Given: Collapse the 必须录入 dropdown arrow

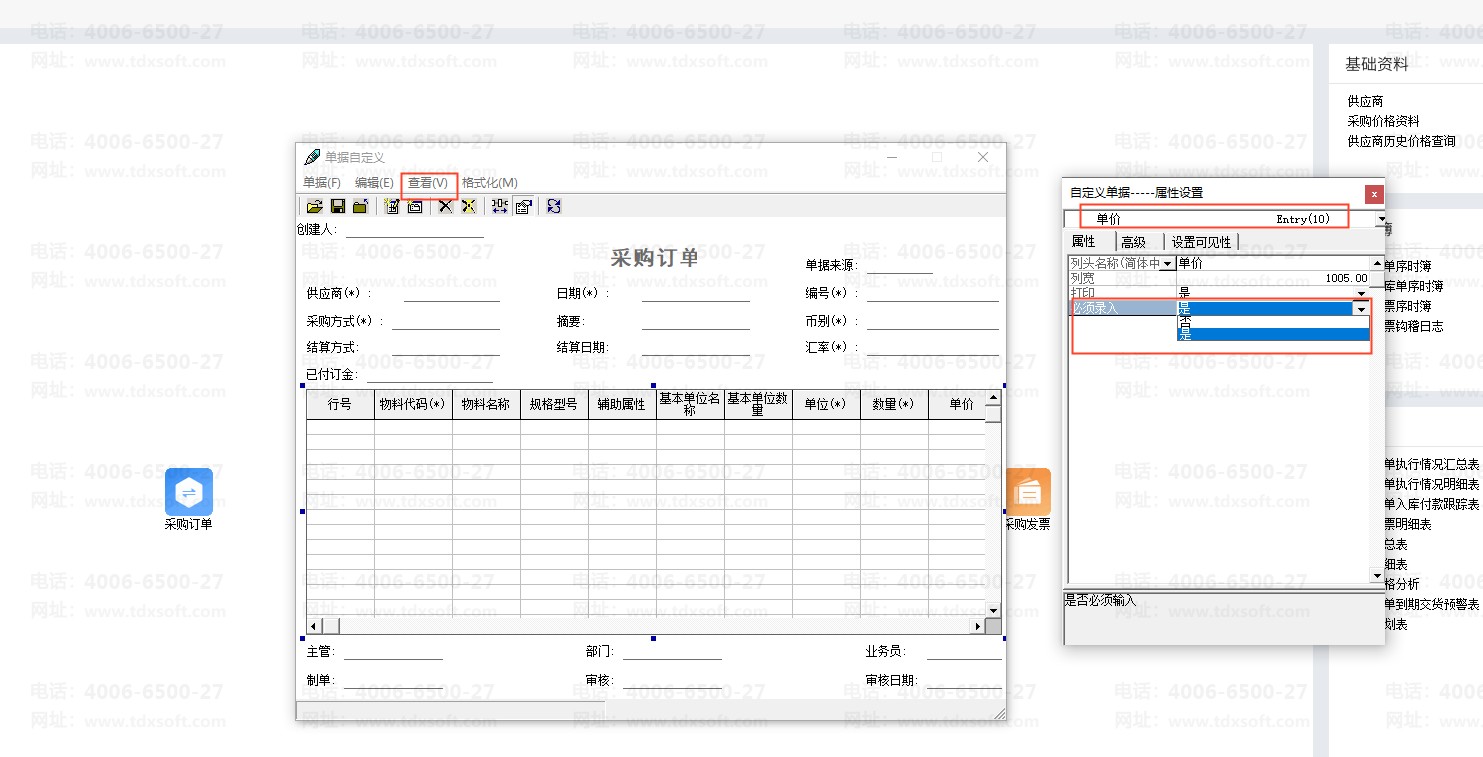Looking at the screenshot, I should (x=1361, y=309).
